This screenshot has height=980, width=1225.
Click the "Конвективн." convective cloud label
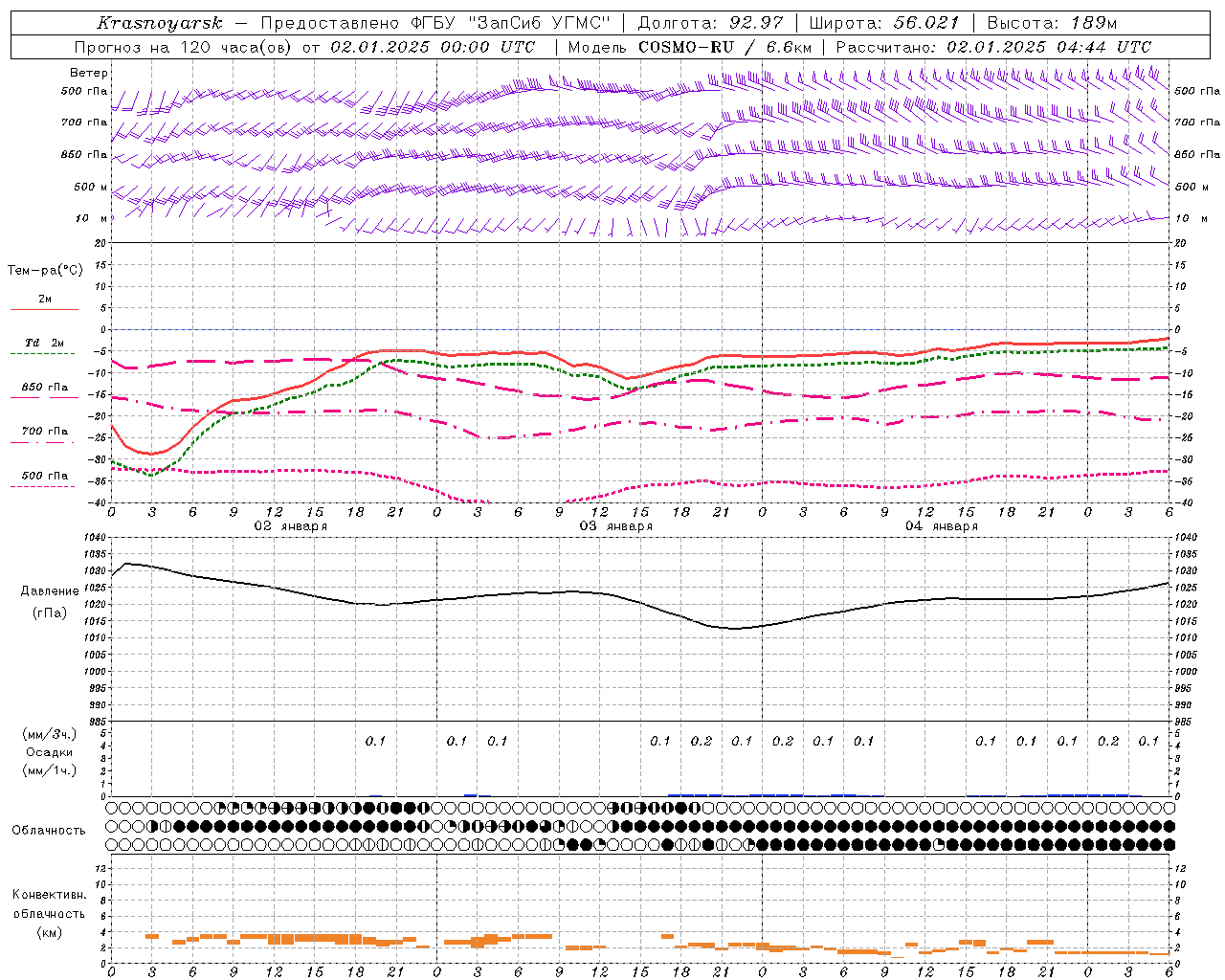point(50,895)
